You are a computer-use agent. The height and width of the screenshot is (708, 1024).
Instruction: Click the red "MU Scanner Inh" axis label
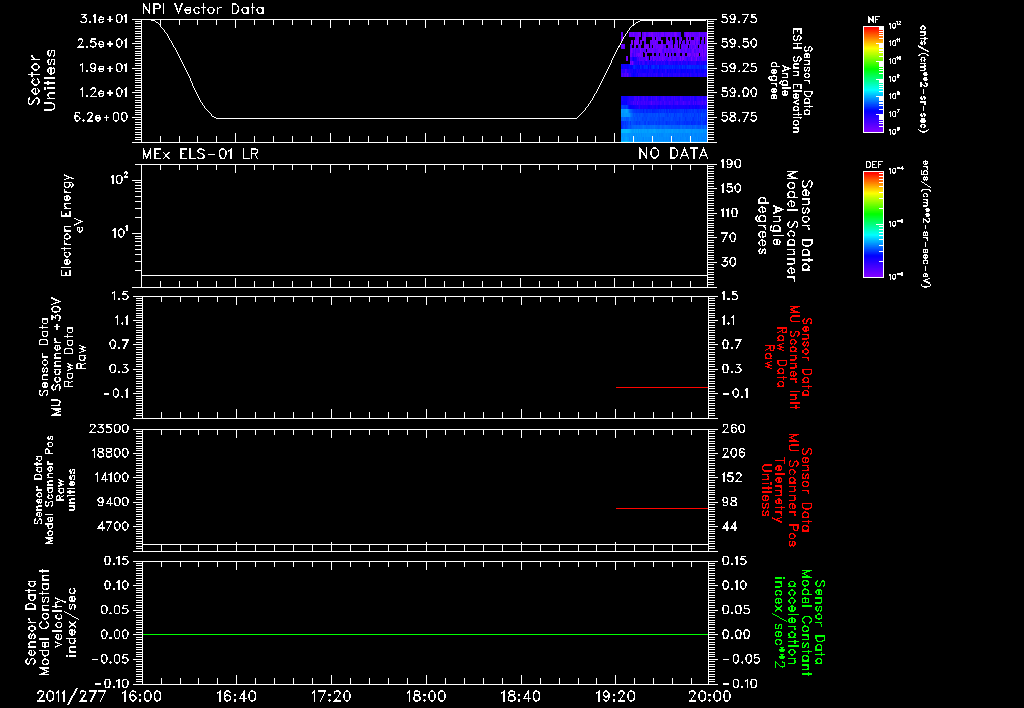pyautogui.click(x=788, y=357)
